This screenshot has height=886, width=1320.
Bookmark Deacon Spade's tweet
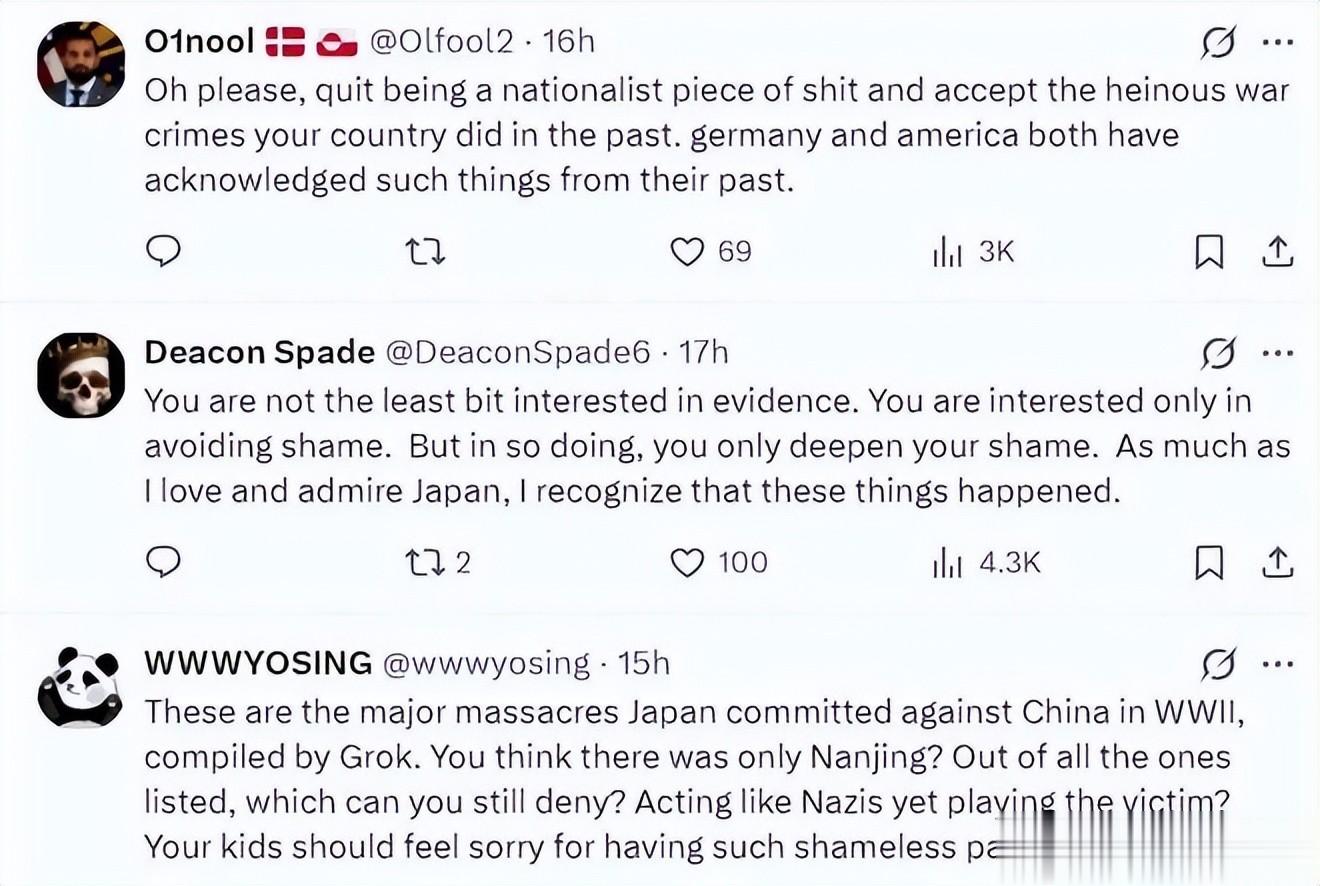coord(1209,563)
